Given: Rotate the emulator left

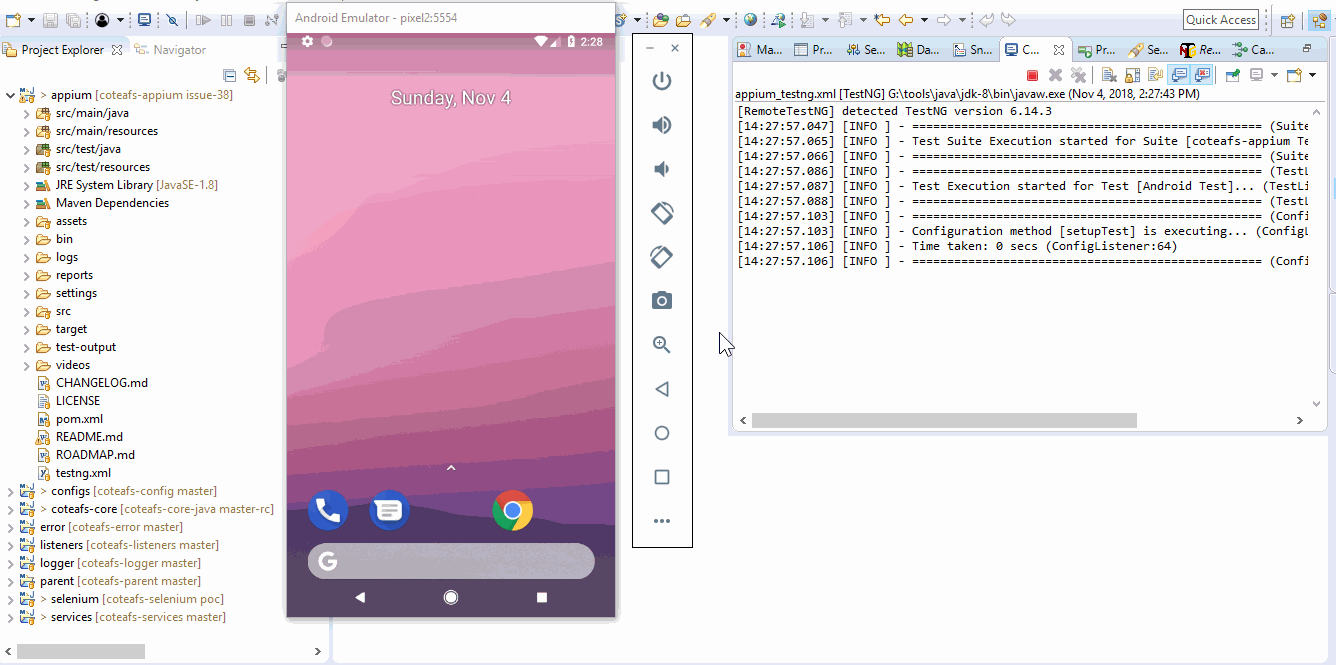Looking at the screenshot, I should click(661, 213).
